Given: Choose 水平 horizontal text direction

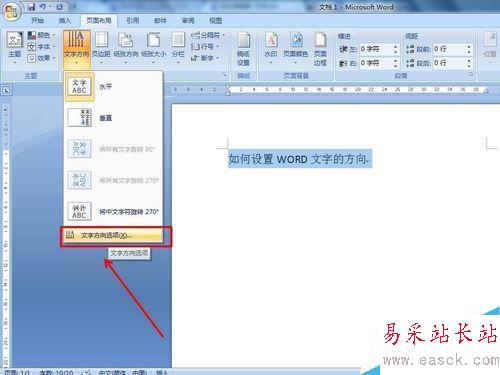Looking at the screenshot, I should click(113, 87).
